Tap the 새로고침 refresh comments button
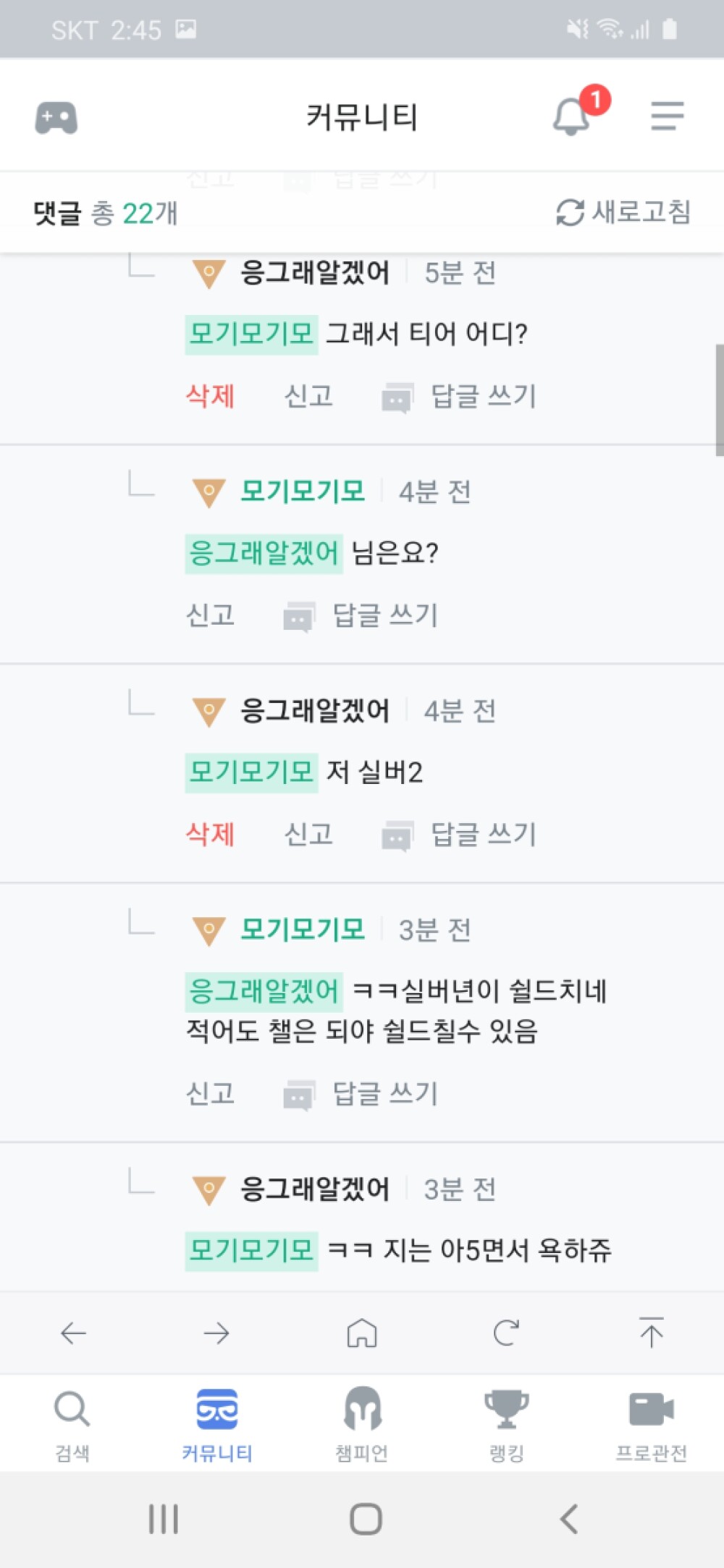This screenshot has width=724, height=1568. click(x=623, y=212)
